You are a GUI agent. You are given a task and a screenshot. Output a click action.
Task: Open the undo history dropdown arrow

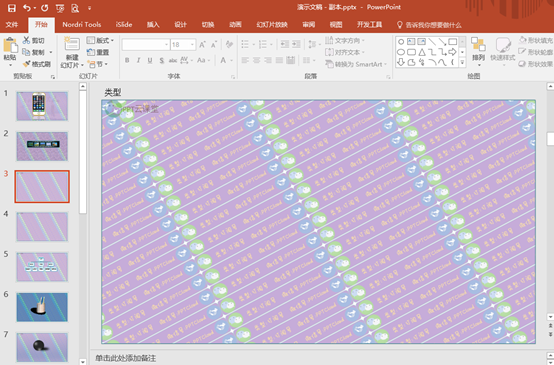point(35,8)
